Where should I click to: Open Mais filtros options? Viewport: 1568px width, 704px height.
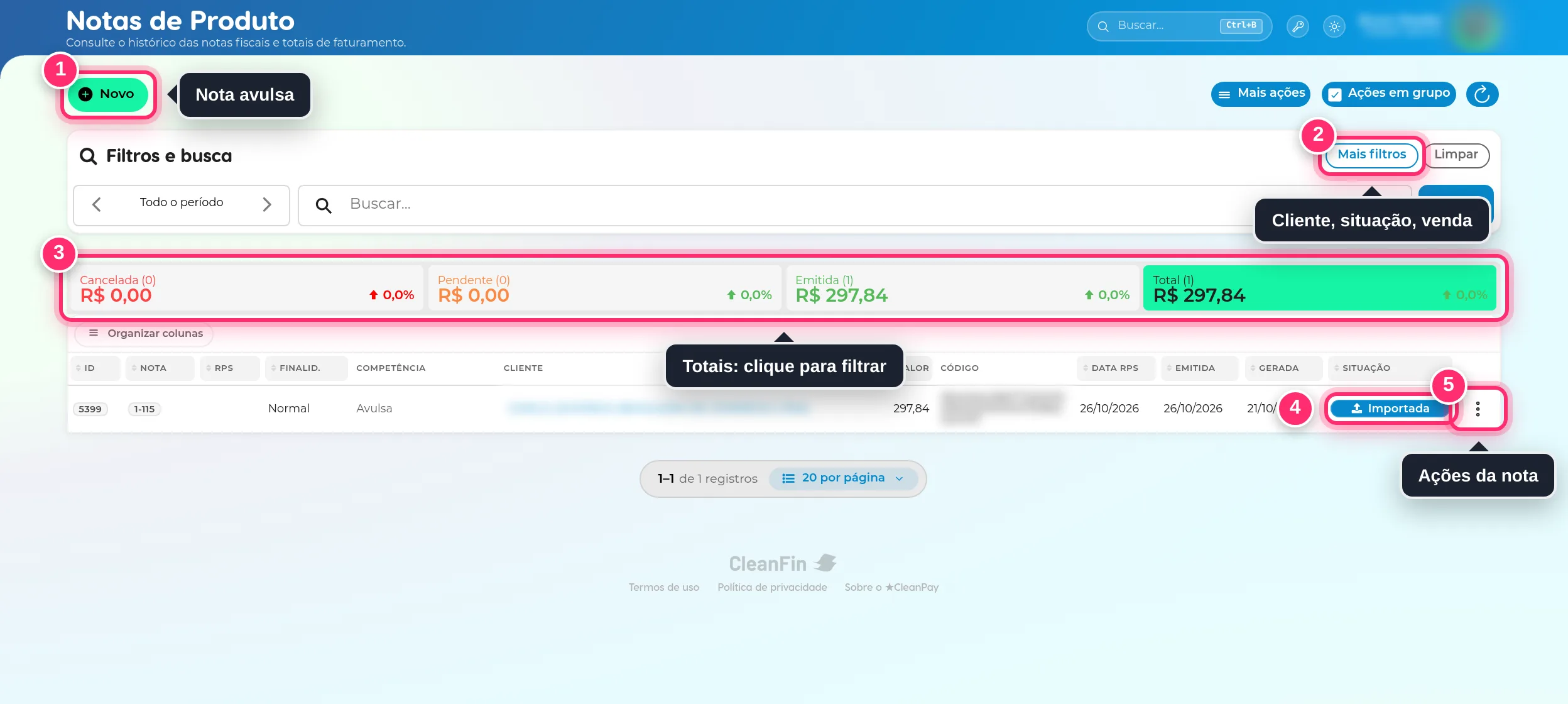[1371, 155]
